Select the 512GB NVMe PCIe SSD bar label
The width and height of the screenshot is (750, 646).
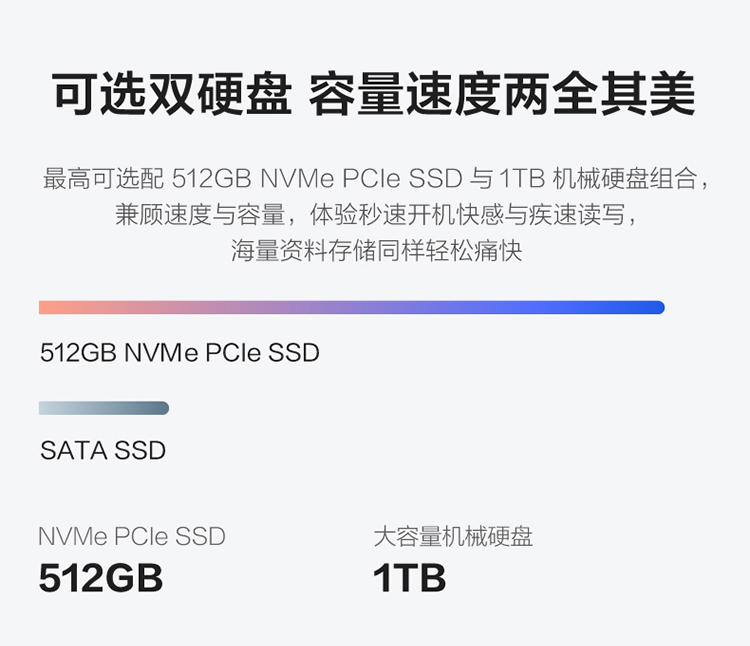pyautogui.click(x=179, y=353)
